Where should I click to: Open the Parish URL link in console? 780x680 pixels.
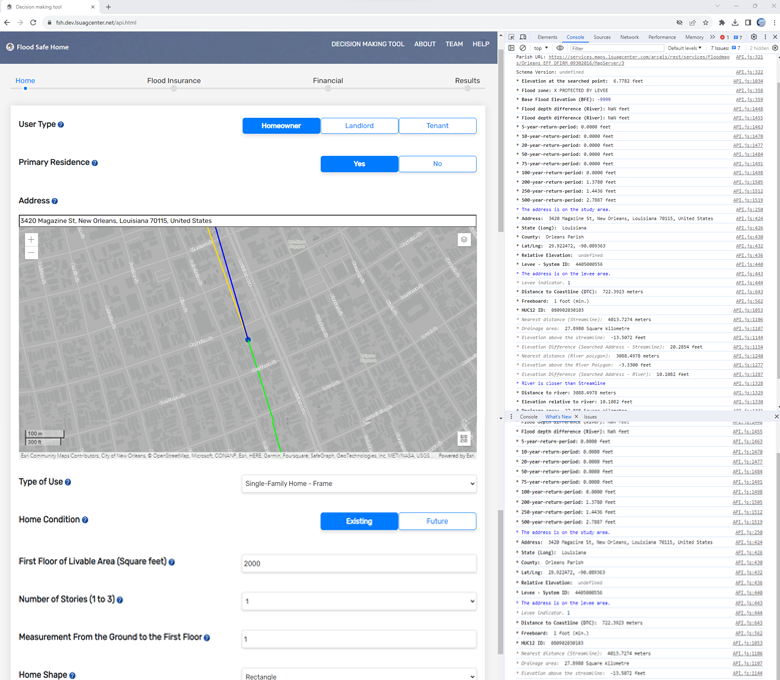point(622,60)
